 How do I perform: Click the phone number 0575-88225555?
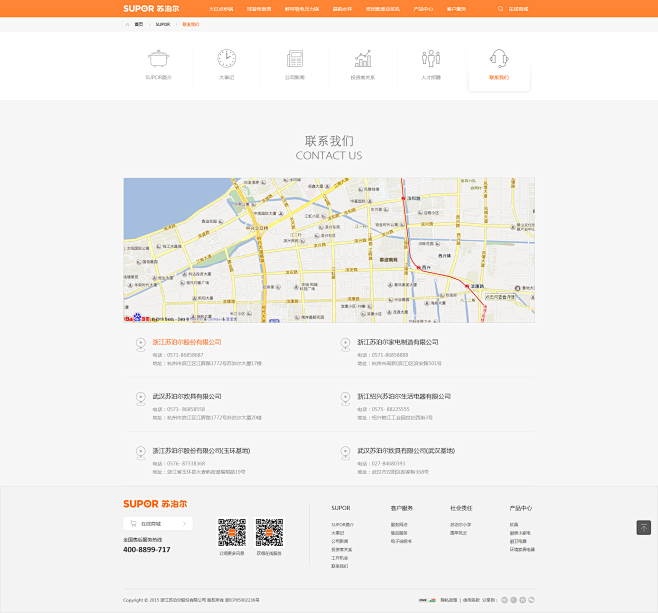click(x=390, y=409)
